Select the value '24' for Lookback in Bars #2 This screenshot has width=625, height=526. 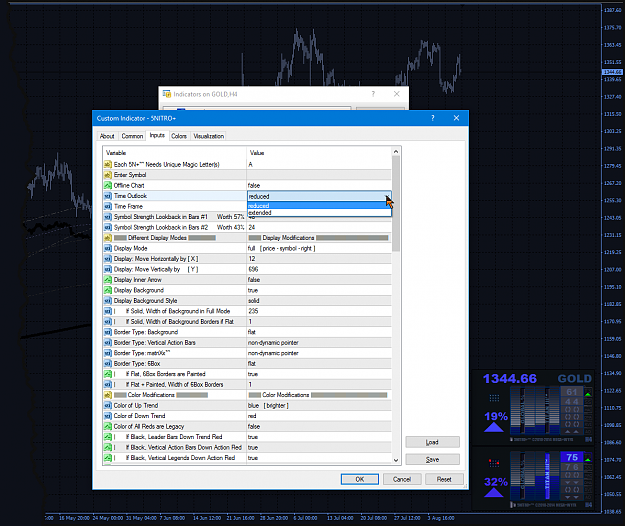(x=252, y=227)
